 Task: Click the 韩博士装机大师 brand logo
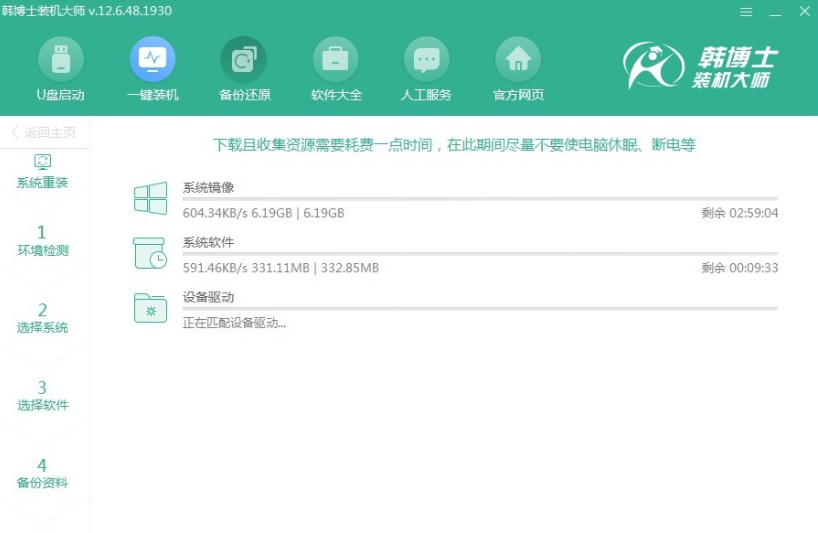point(700,66)
